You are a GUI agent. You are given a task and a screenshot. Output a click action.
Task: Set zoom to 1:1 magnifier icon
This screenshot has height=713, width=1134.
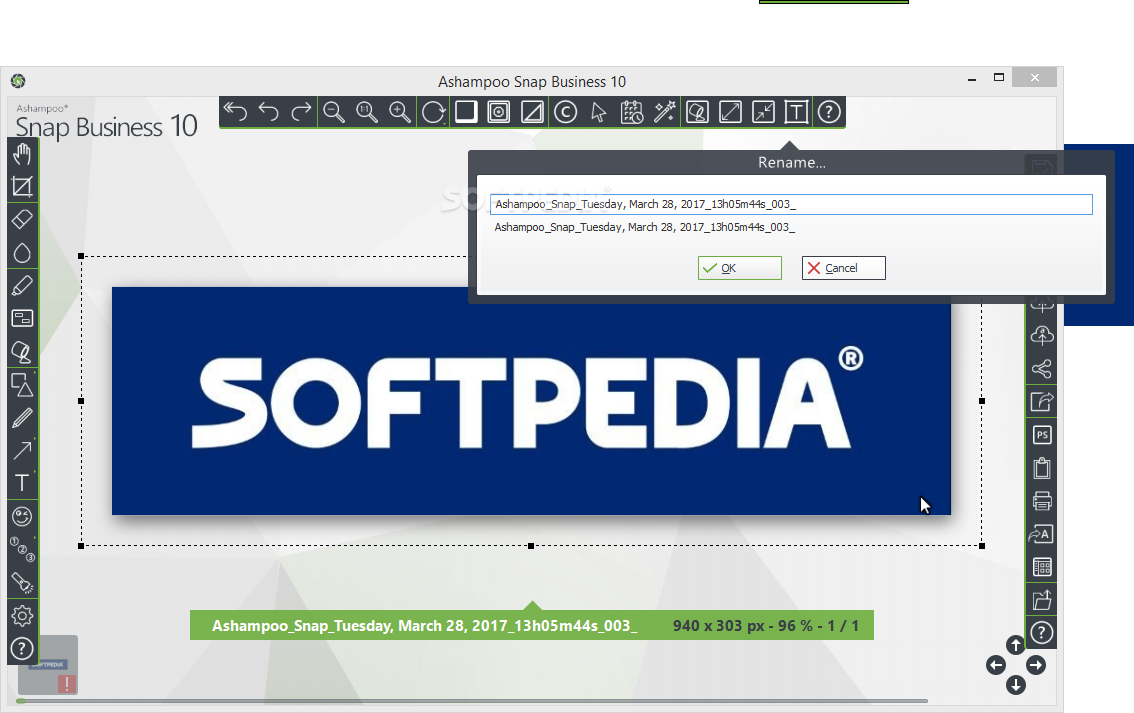(x=367, y=112)
